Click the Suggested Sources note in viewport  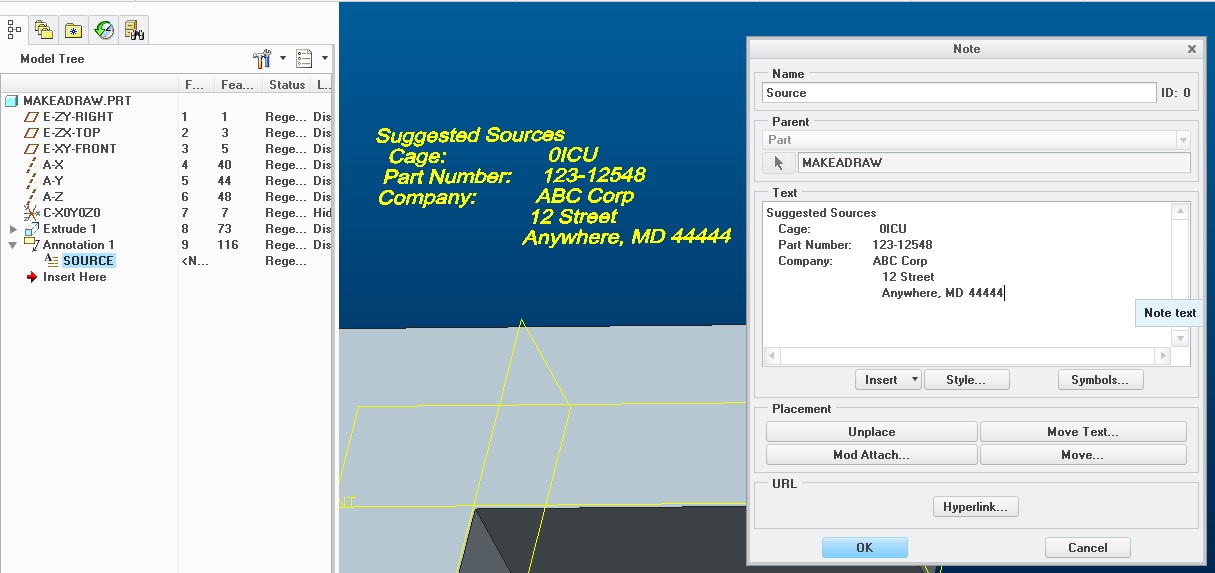553,186
